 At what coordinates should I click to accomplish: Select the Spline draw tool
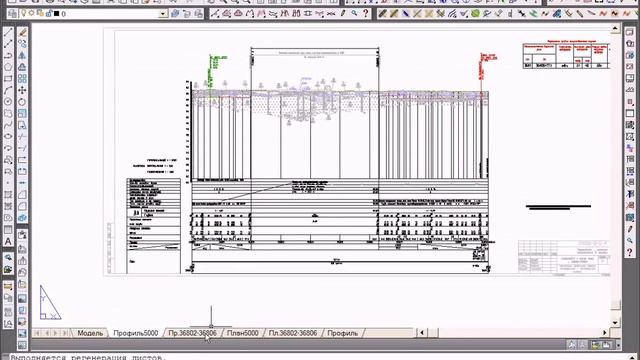pyautogui.click(x=8, y=125)
